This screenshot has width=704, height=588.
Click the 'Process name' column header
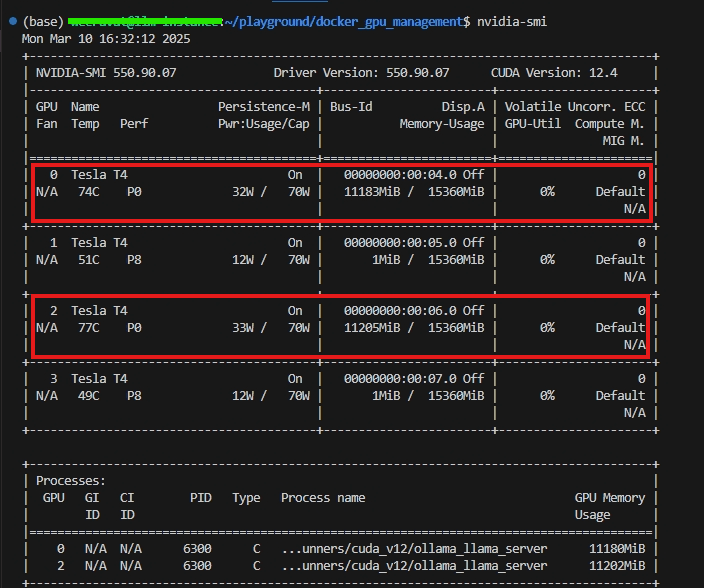[323, 498]
